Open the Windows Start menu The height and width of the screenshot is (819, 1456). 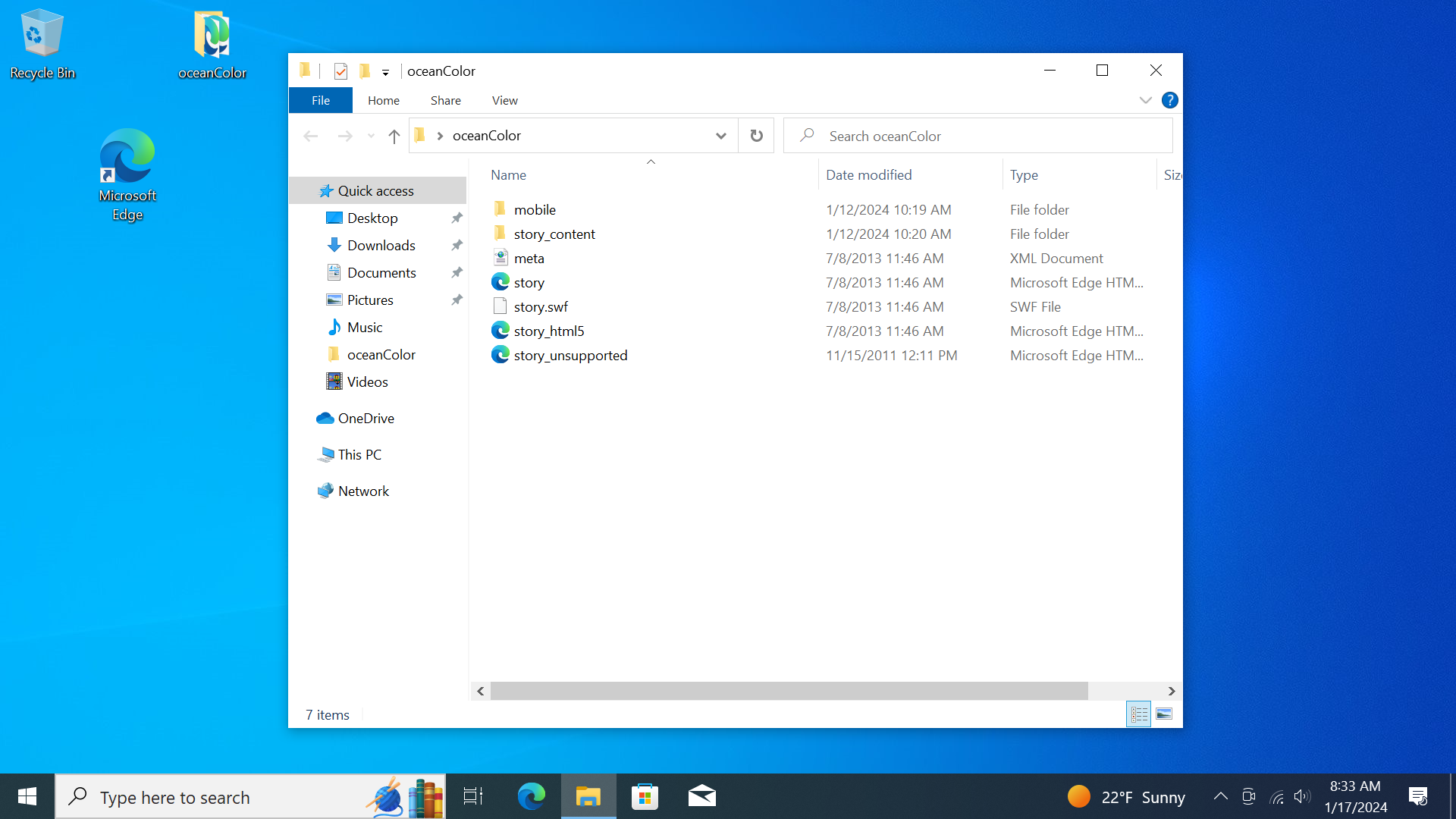point(27,796)
